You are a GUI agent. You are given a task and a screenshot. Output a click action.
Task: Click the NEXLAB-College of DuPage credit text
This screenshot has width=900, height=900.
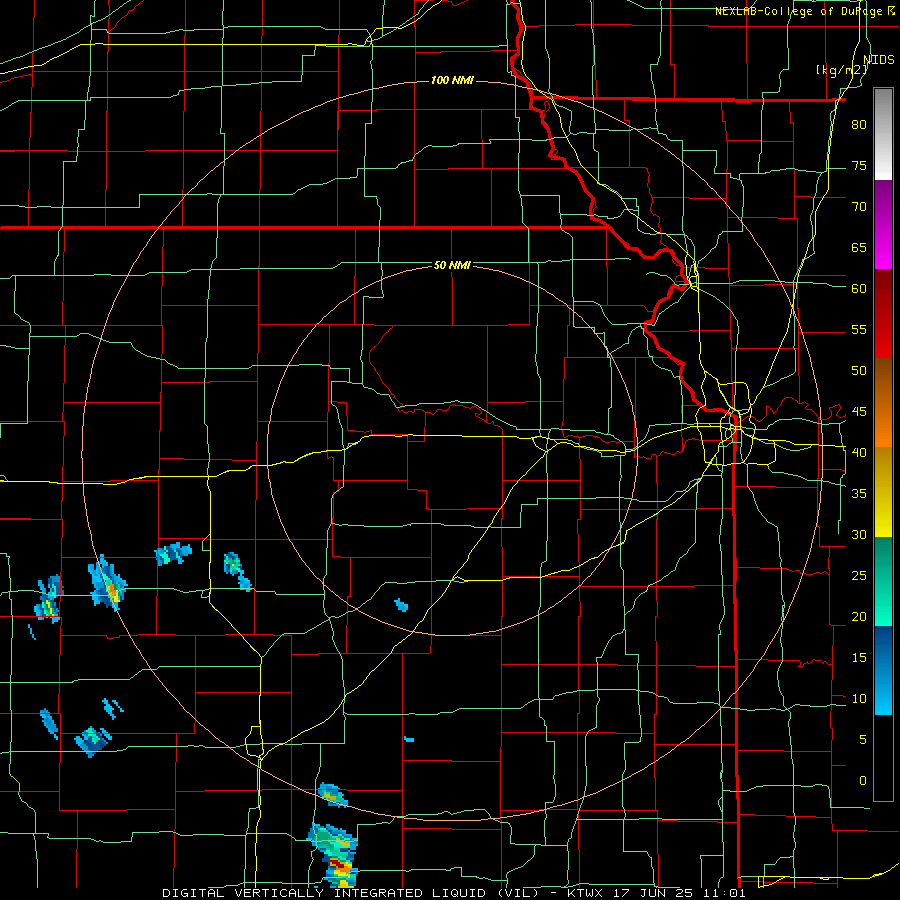click(x=805, y=11)
